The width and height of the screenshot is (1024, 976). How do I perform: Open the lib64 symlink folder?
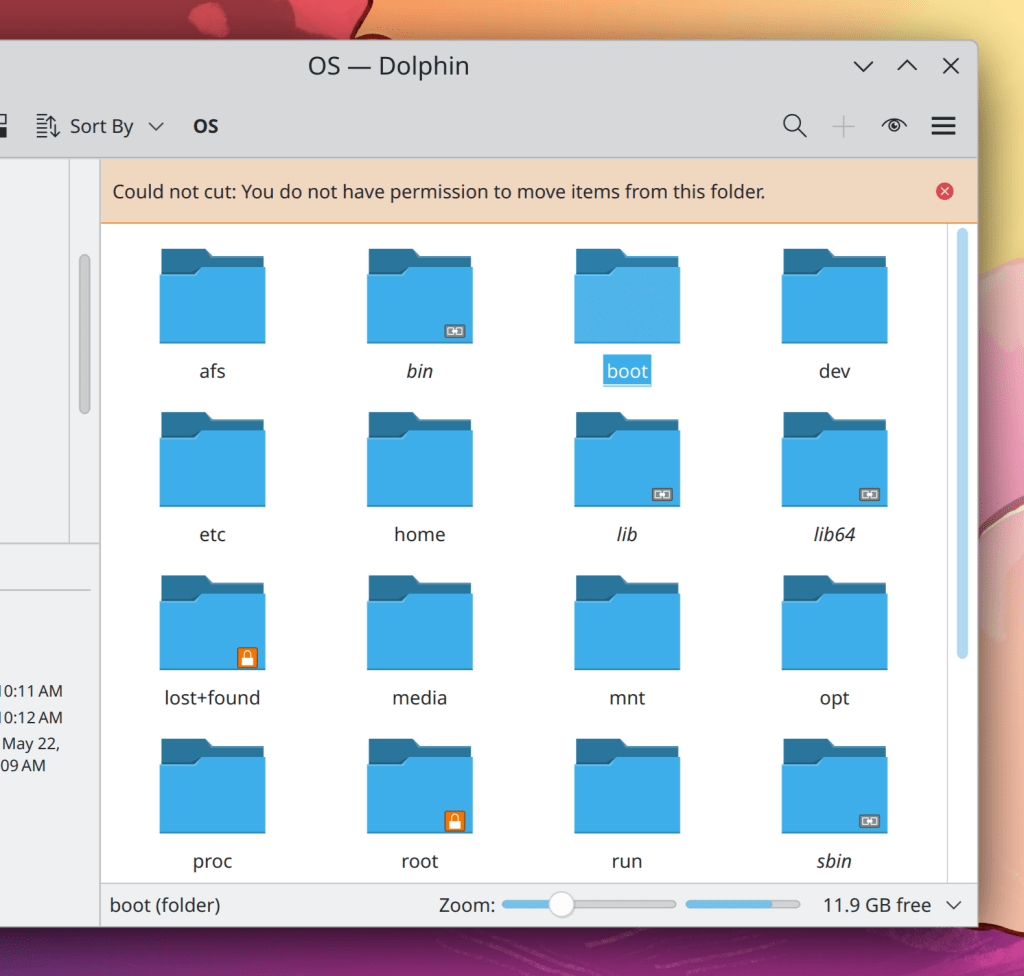pyautogui.click(x=834, y=459)
